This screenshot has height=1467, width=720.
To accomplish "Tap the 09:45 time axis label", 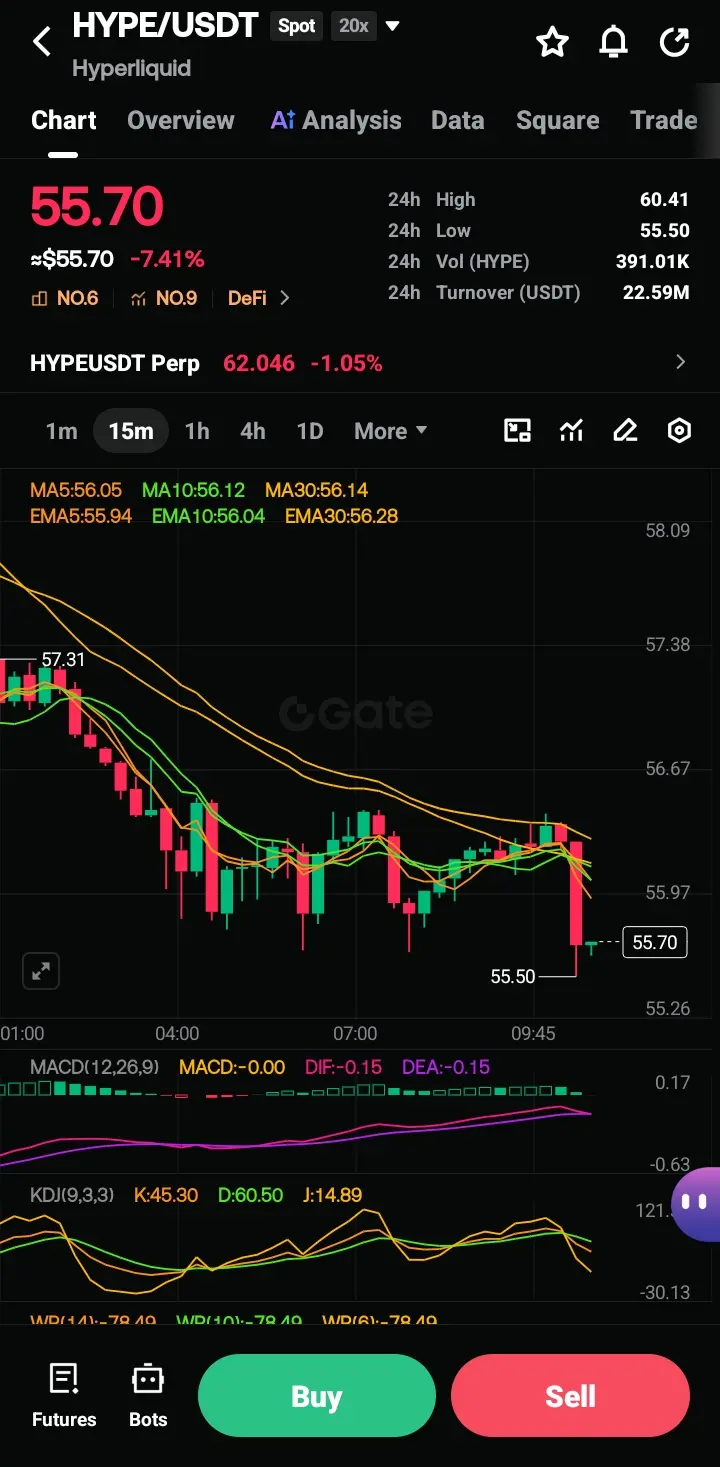I will point(532,1033).
